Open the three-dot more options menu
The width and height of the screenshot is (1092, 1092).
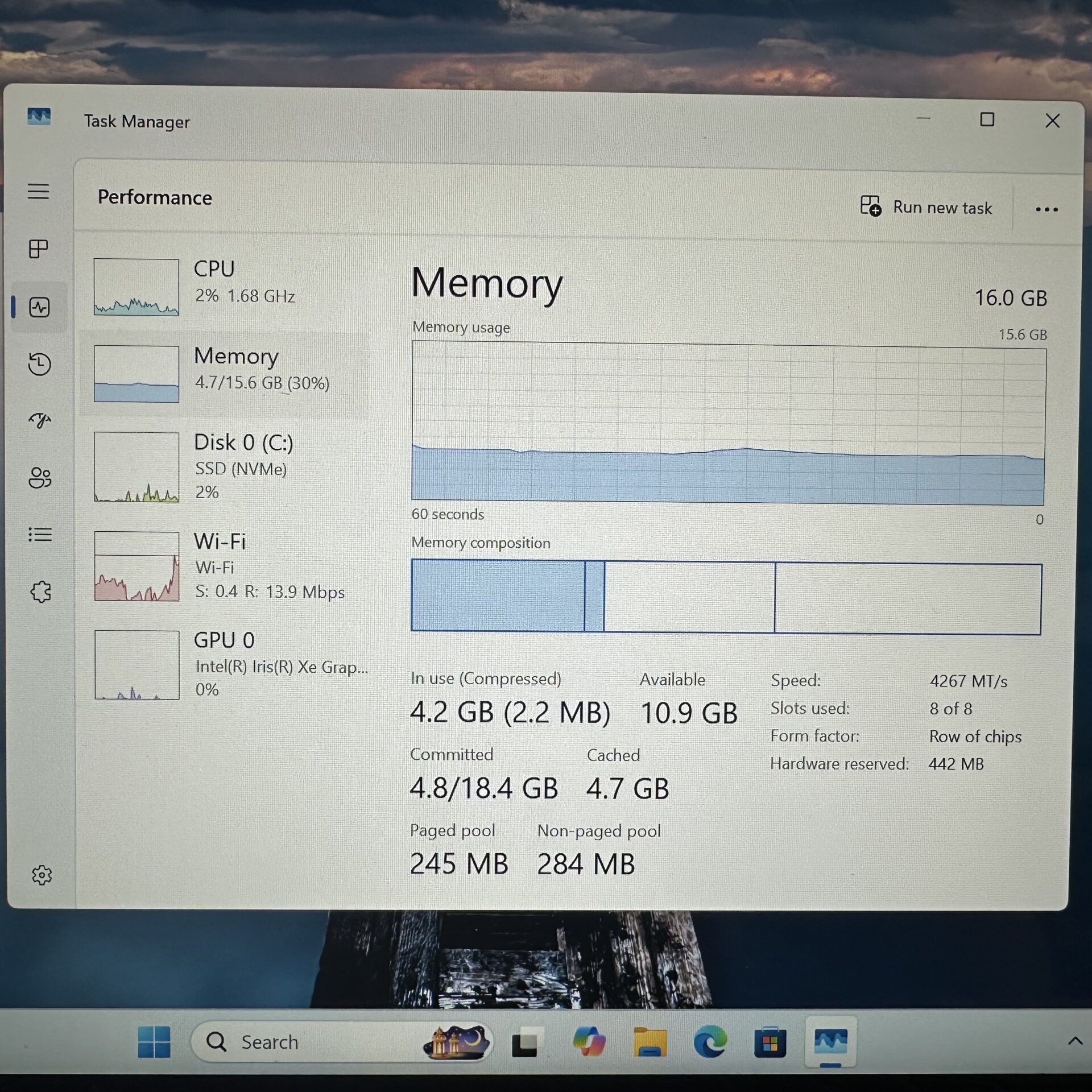(1046, 209)
